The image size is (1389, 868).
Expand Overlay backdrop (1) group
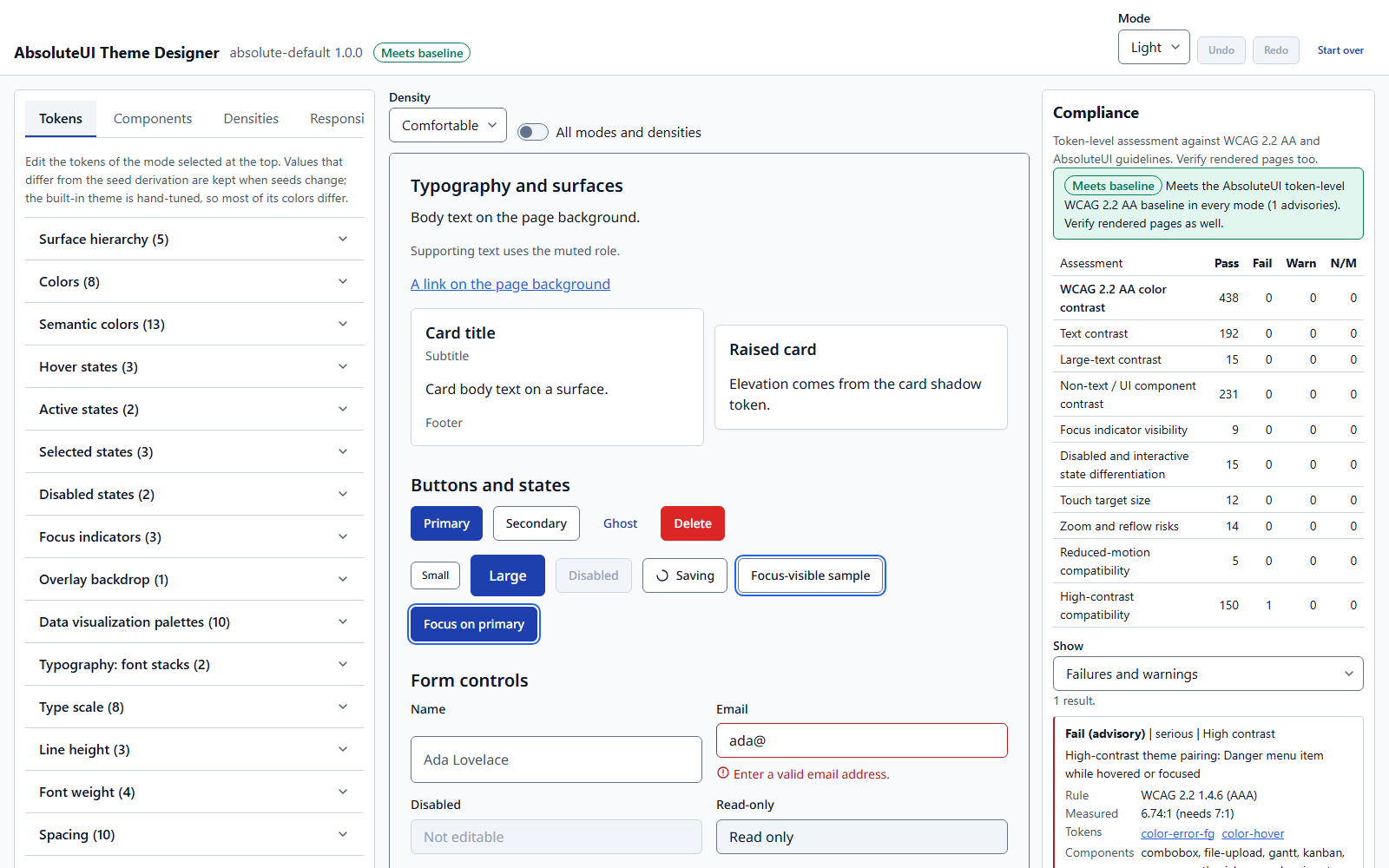(194, 579)
